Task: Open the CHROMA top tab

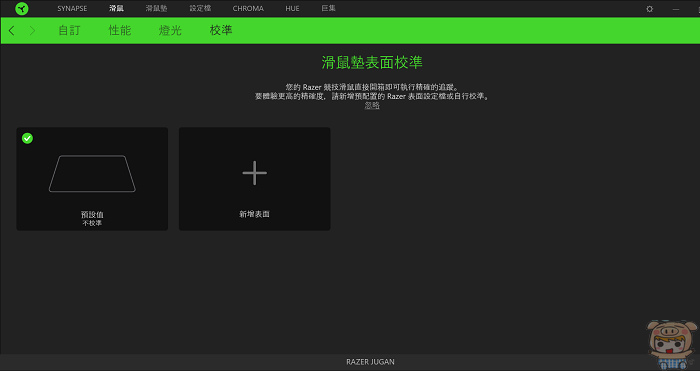Action: click(x=248, y=8)
